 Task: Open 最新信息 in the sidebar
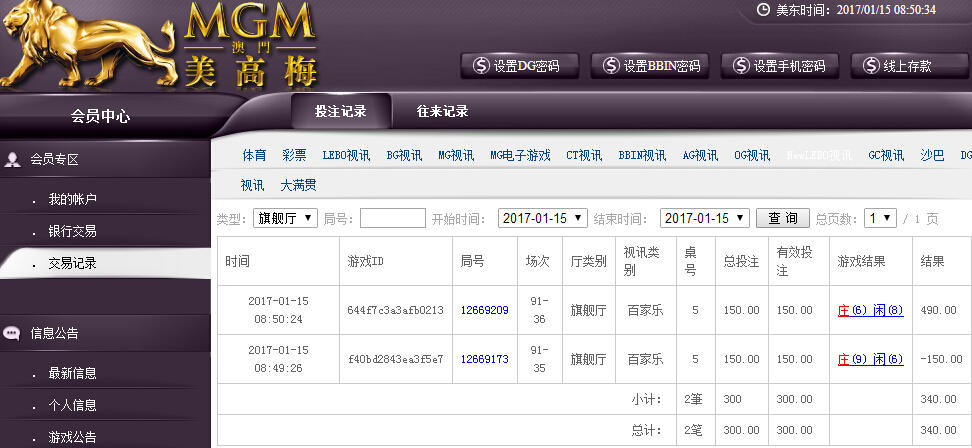coord(73,374)
